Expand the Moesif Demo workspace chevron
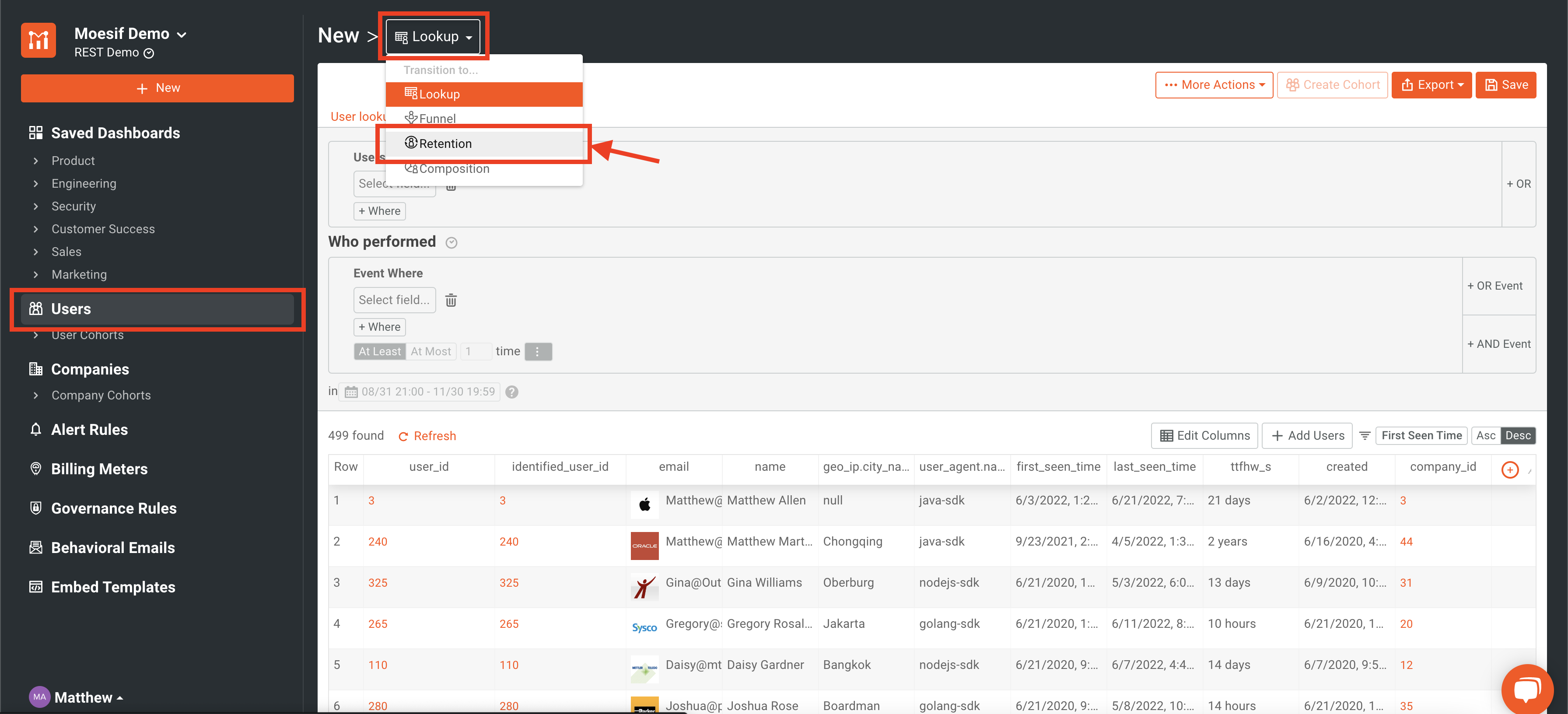The height and width of the screenshot is (714, 1568). (x=182, y=35)
